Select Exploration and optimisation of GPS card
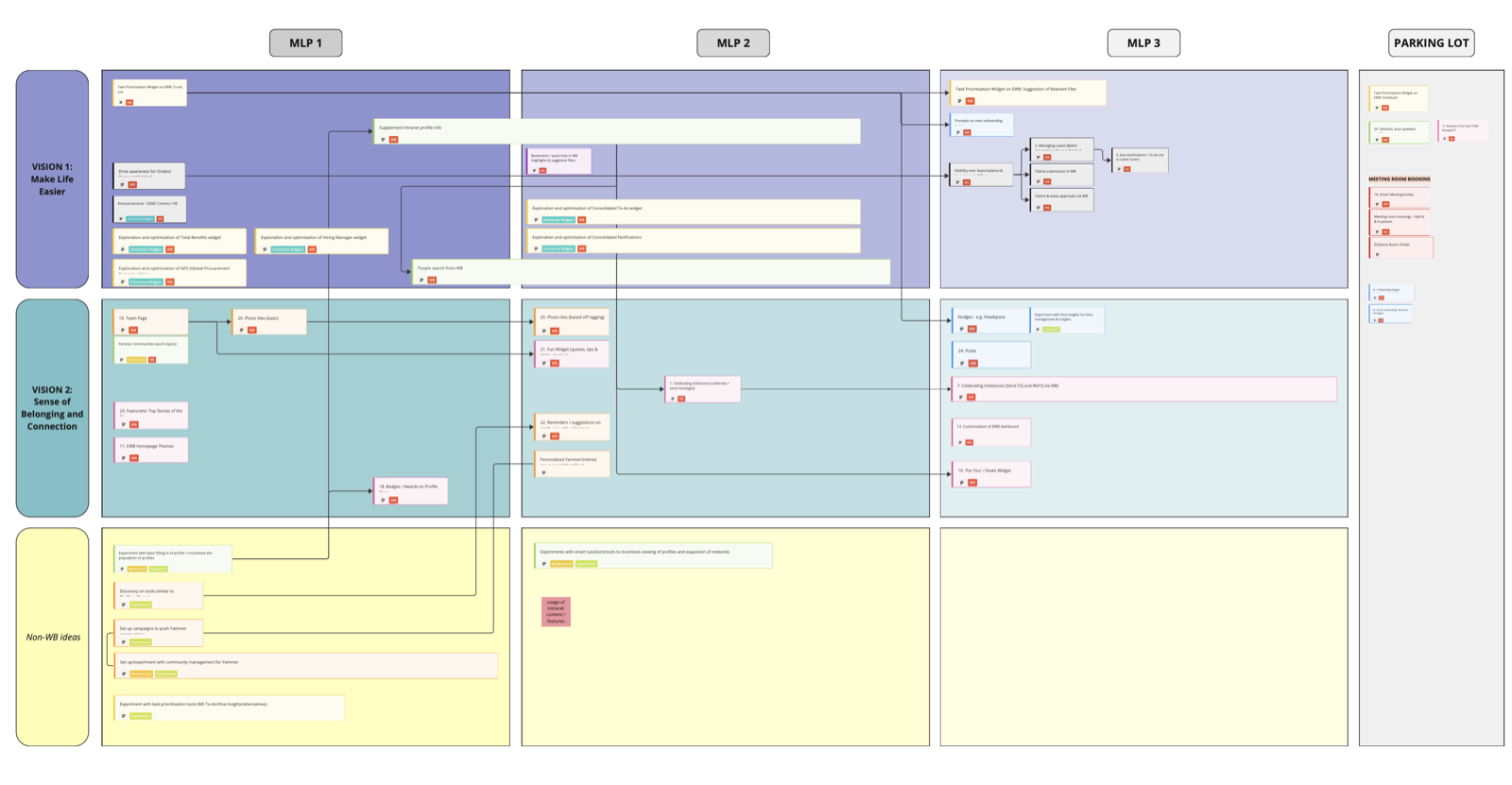Screen dimensions: 1512x785 click(x=180, y=273)
